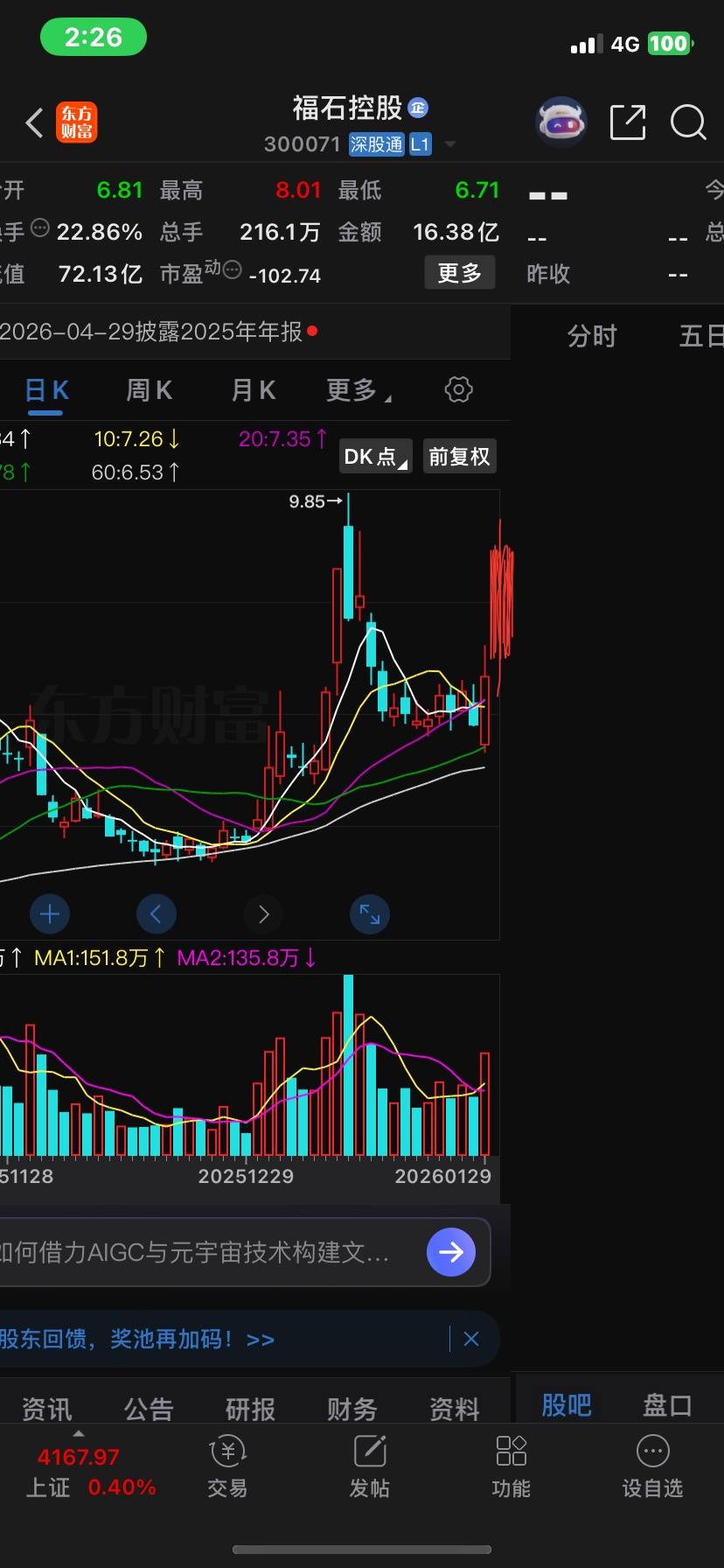Open chart settings gear icon
724x1568 pixels.
459,389
